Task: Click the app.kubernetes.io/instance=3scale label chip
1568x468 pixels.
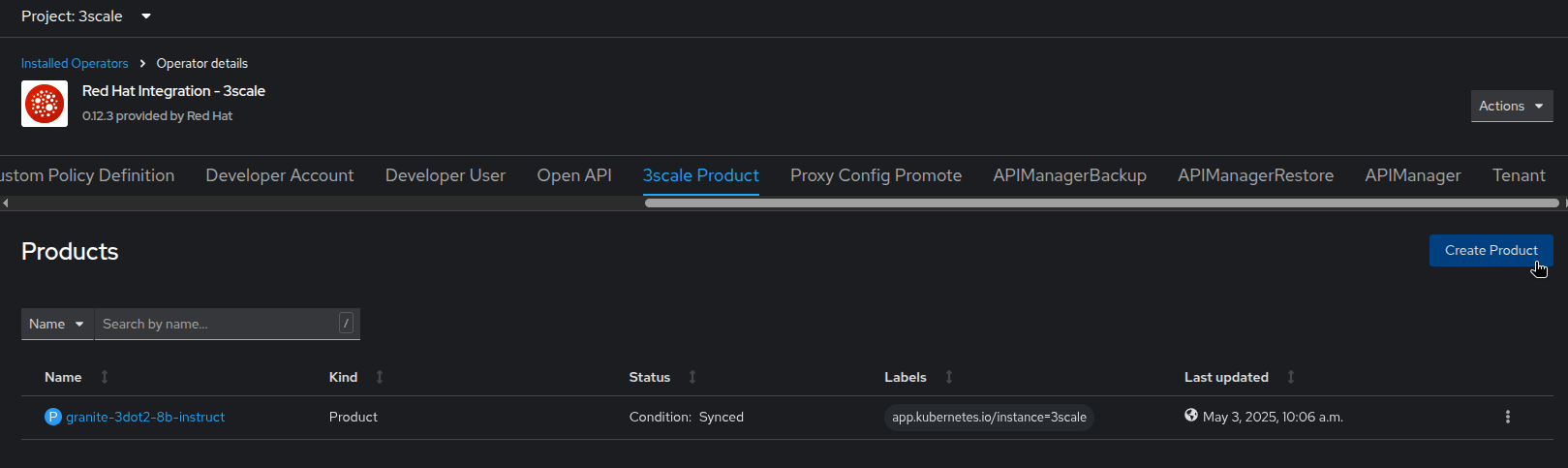Action: [x=989, y=417]
